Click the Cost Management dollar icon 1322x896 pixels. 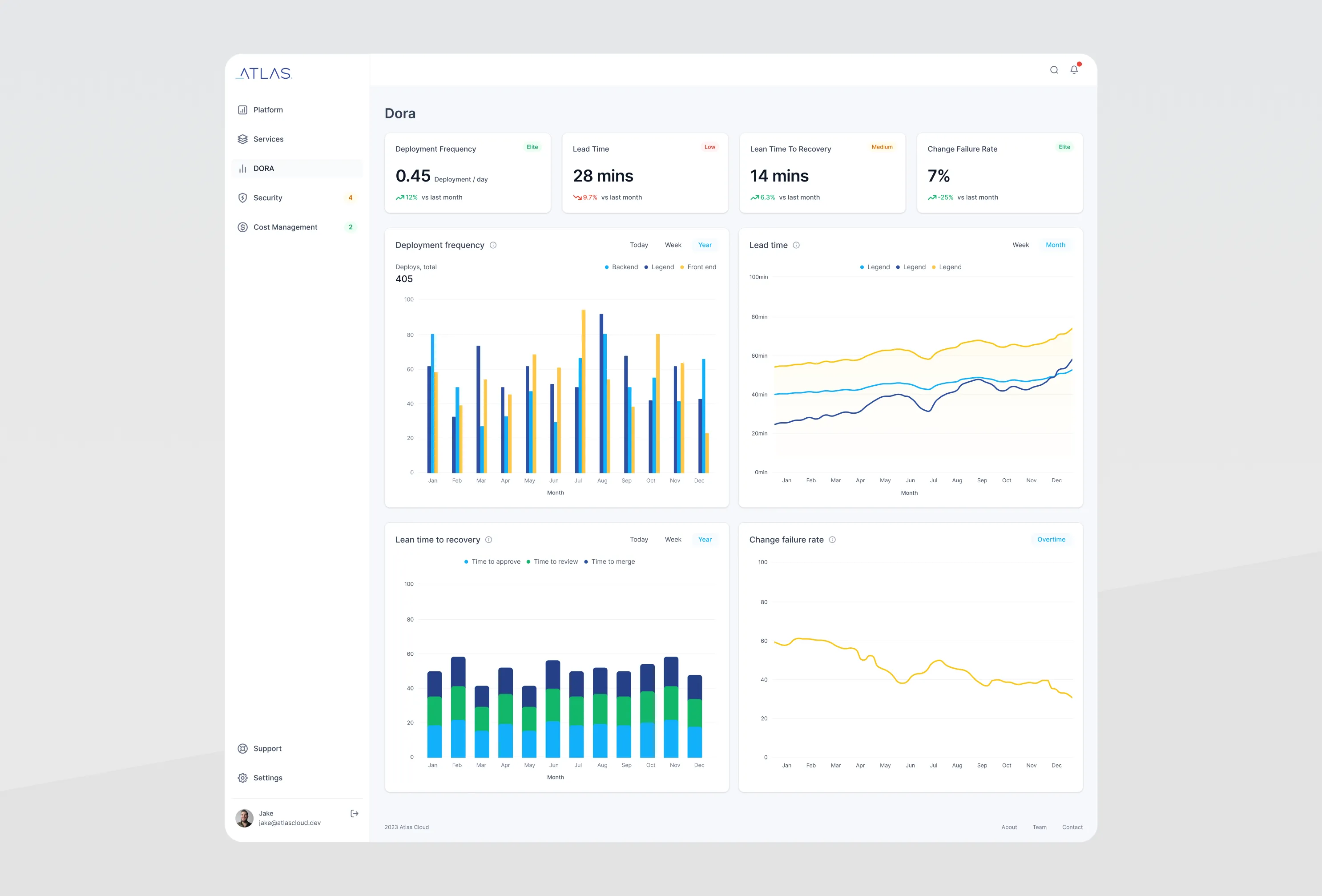(x=242, y=227)
